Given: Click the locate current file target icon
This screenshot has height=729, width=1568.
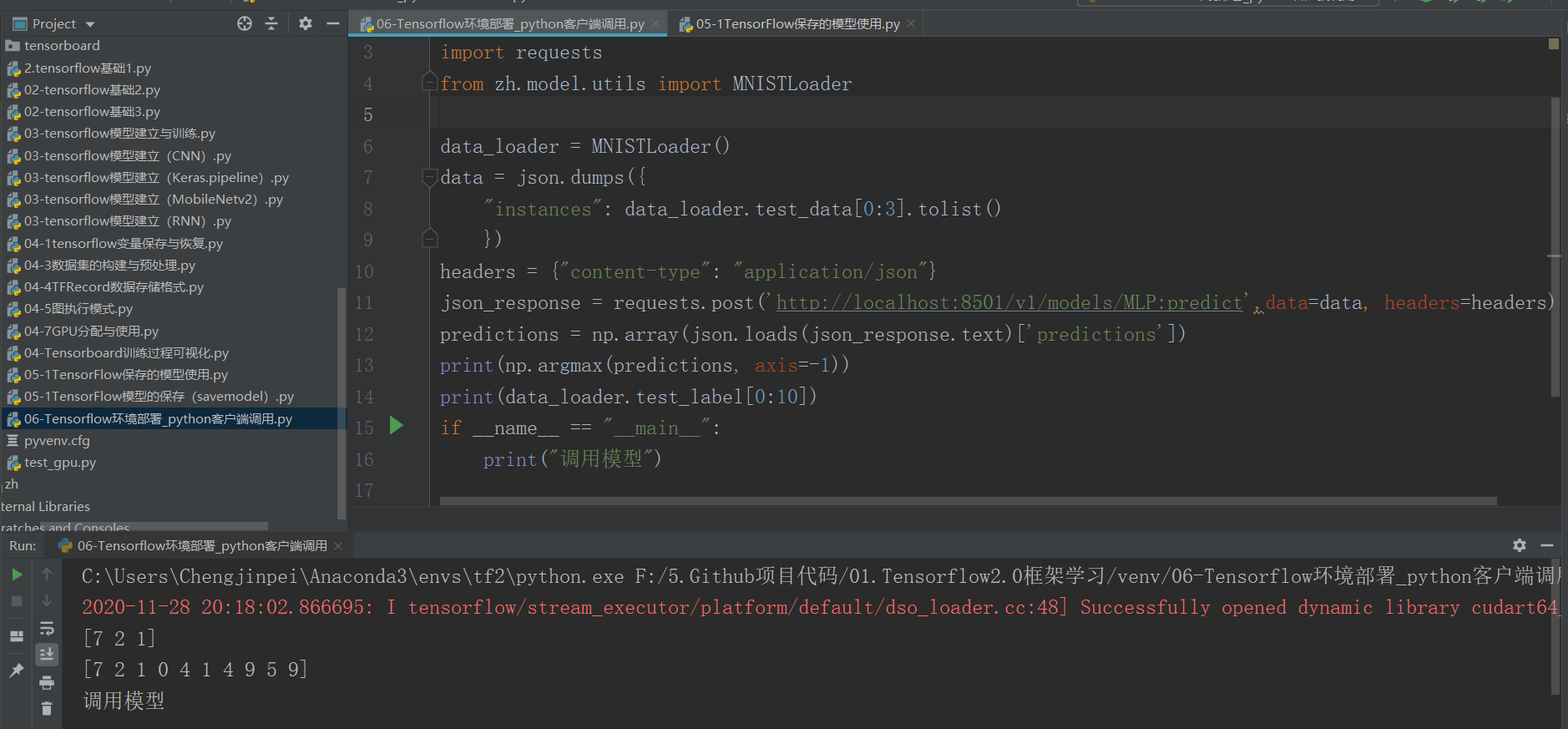Looking at the screenshot, I should click(x=244, y=23).
